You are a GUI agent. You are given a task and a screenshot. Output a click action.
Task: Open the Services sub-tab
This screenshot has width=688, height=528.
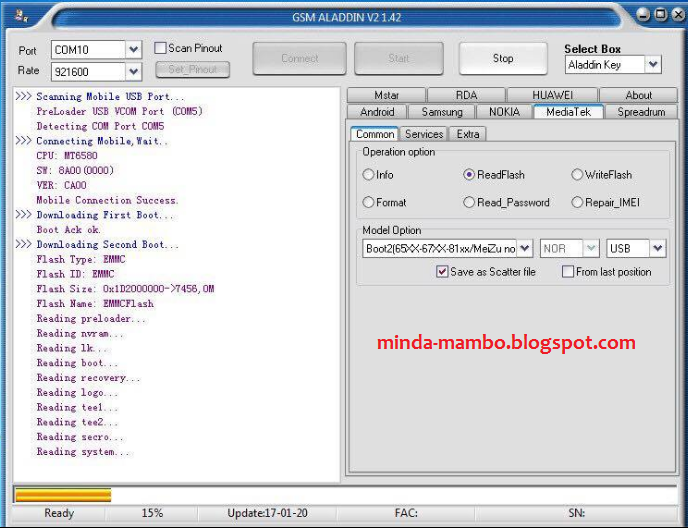pos(424,134)
